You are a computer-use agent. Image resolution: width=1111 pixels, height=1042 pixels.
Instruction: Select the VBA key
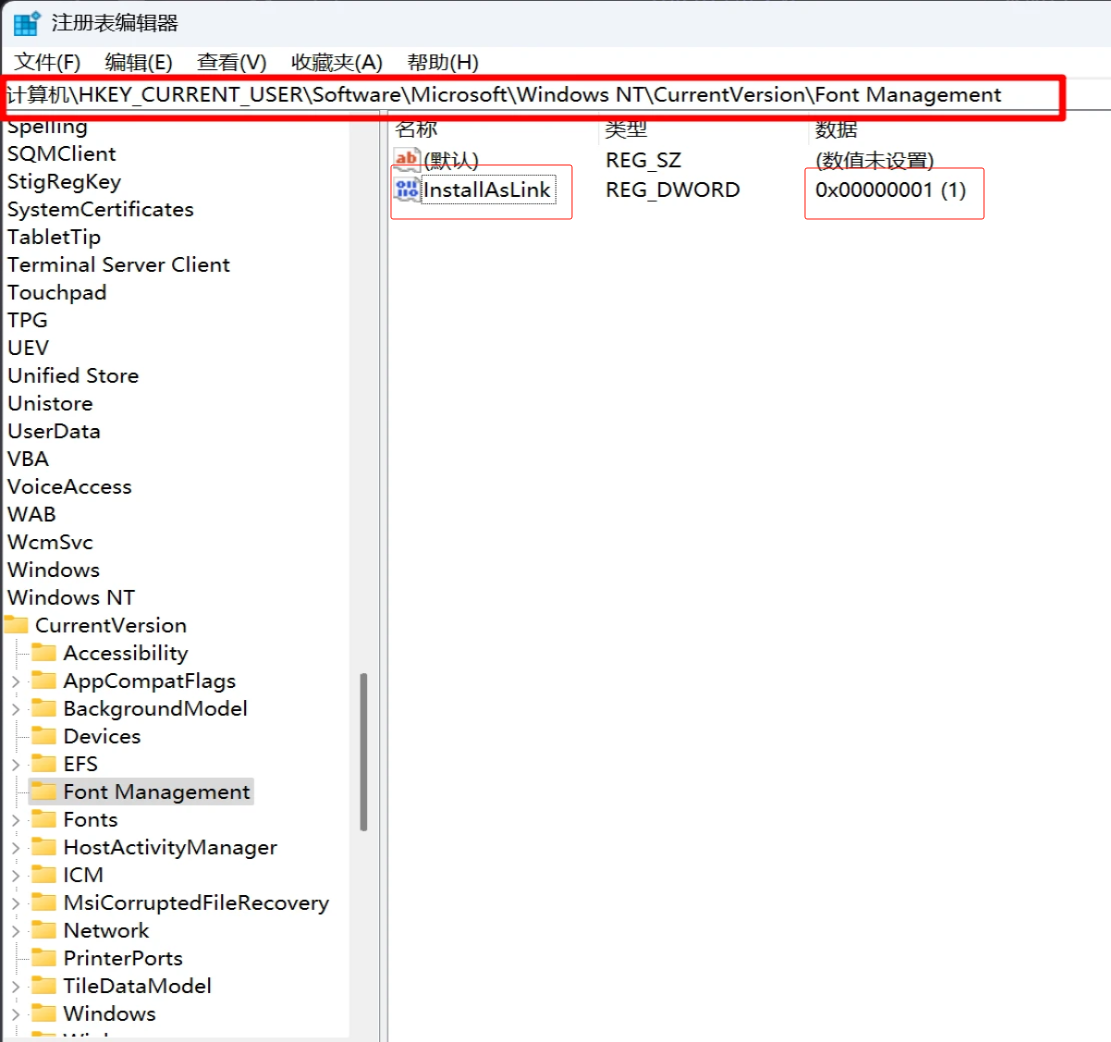(28, 459)
